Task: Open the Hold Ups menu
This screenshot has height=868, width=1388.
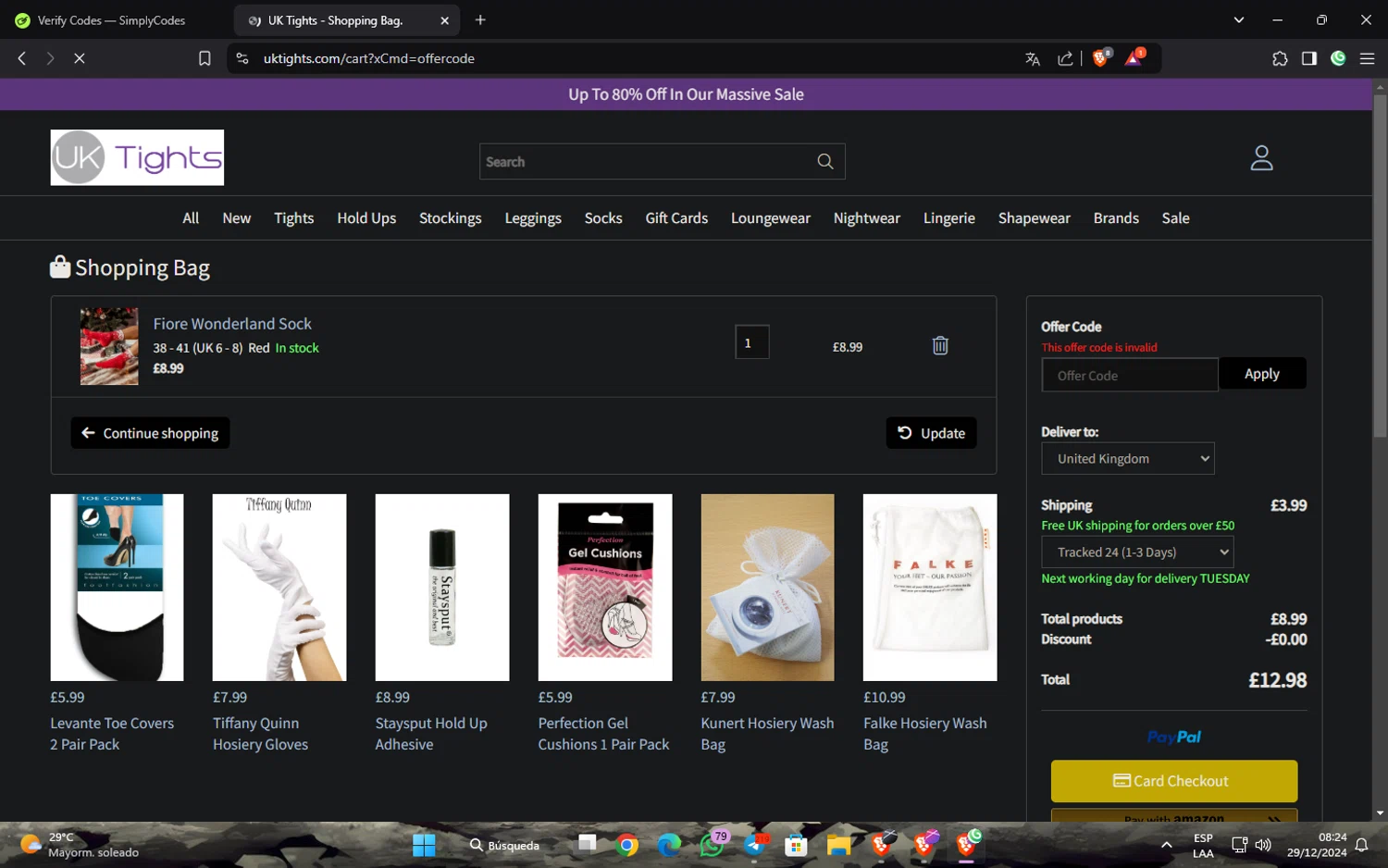Action: pos(366,218)
